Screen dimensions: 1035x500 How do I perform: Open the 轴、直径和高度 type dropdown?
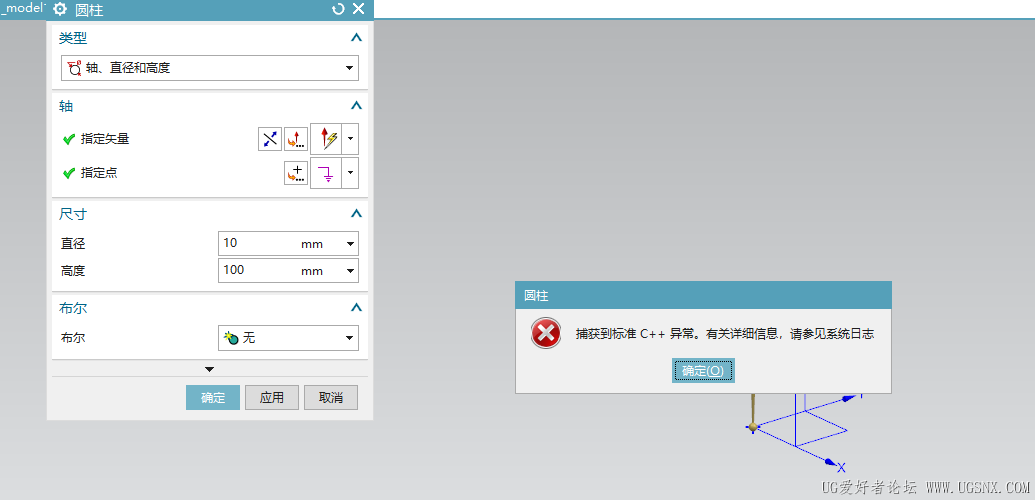point(210,67)
